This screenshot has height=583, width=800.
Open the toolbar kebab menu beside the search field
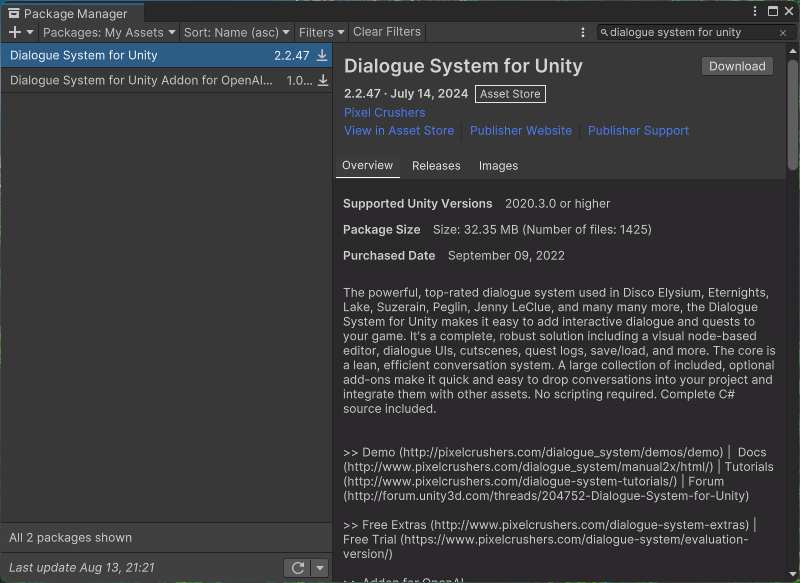click(583, 33)
